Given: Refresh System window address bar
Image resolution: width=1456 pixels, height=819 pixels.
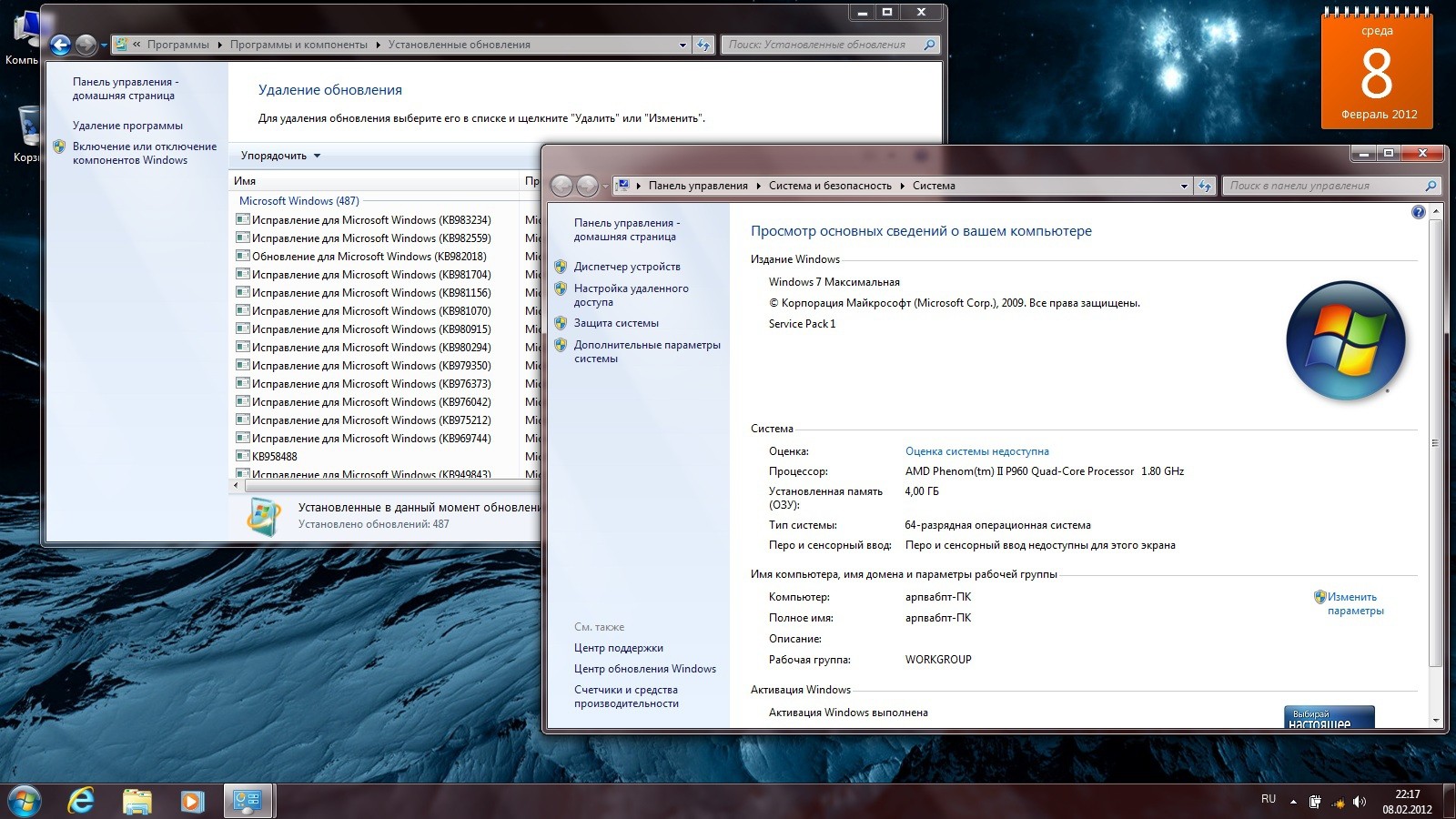Looking at the screenshot, I should coord(1205,186).
